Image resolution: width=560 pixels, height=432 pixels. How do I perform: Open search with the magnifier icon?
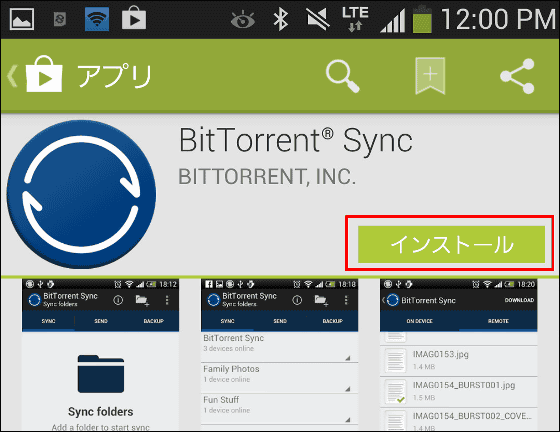[x=342, y=76]
